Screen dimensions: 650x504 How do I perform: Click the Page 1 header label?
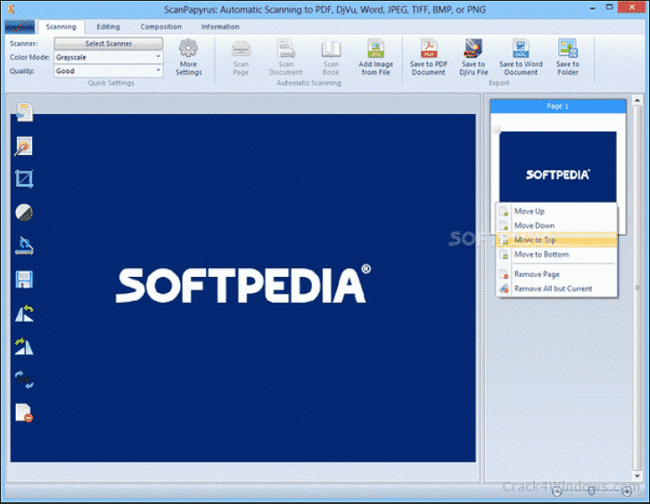[558, 106]
